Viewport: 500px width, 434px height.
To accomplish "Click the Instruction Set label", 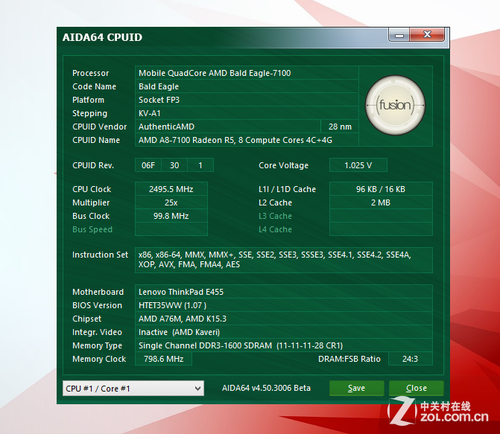I will (100, 255).
